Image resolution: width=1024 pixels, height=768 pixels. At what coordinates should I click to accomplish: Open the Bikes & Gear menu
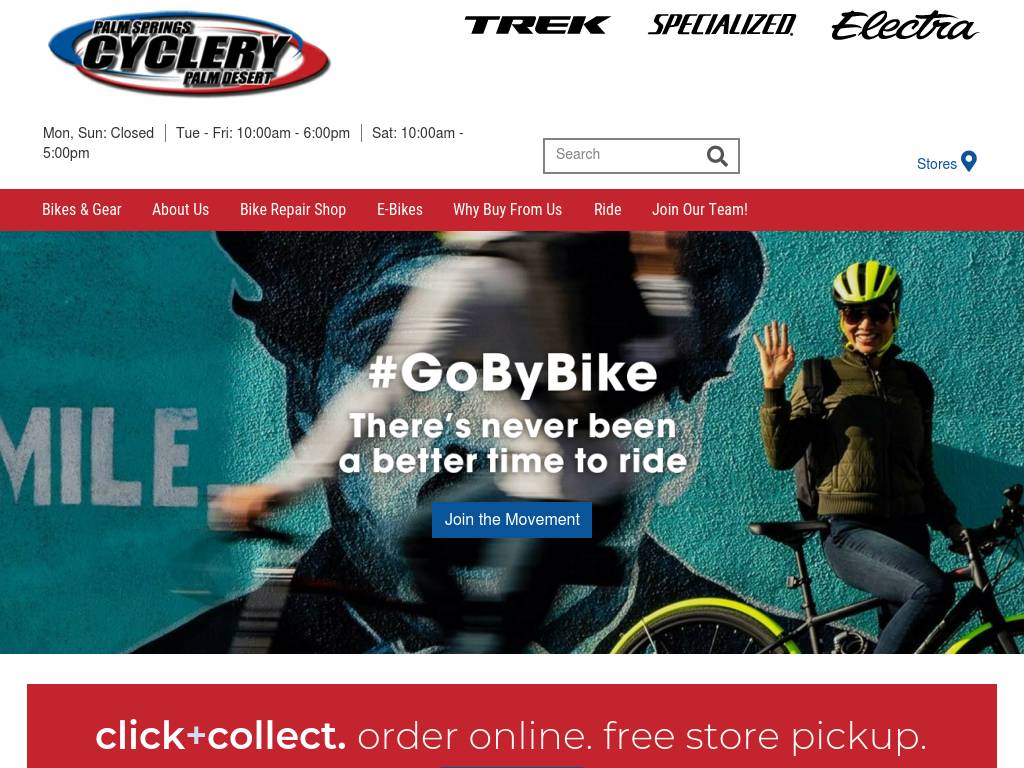click(82, 210)
